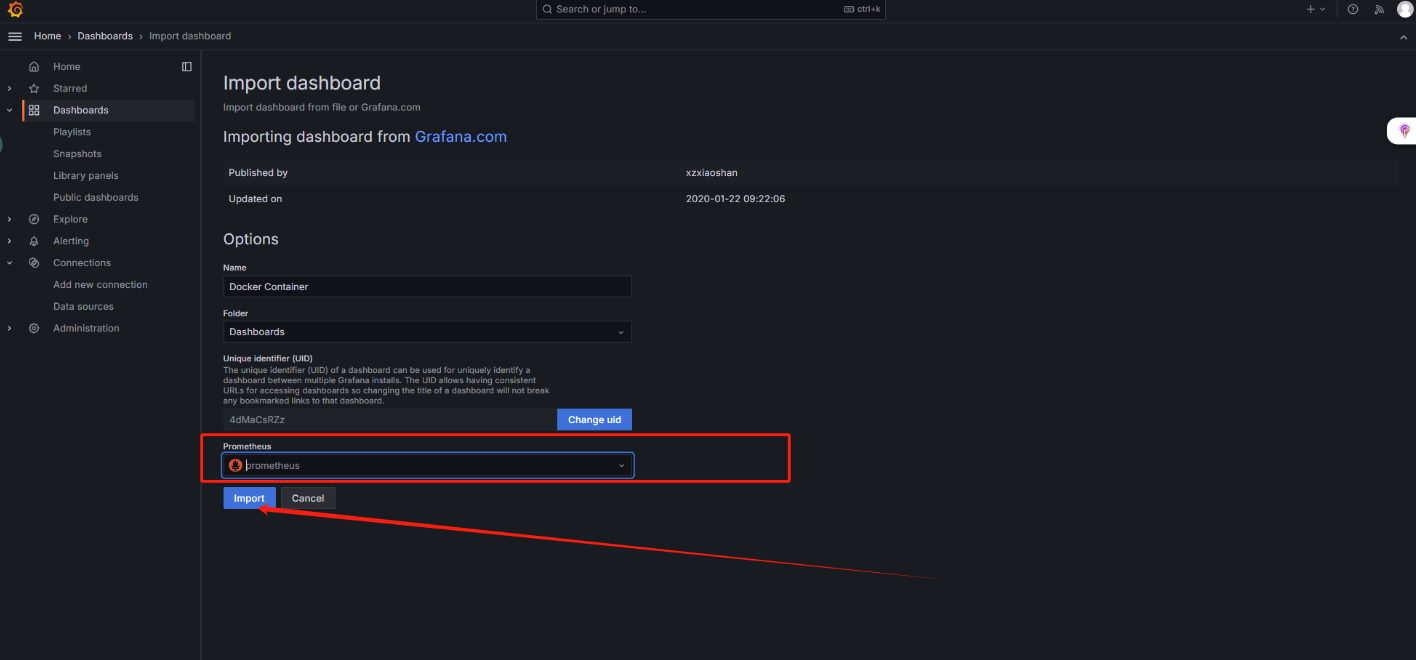
Task: Click the Grafana logo icon
Action: click(x=15, y=9)
